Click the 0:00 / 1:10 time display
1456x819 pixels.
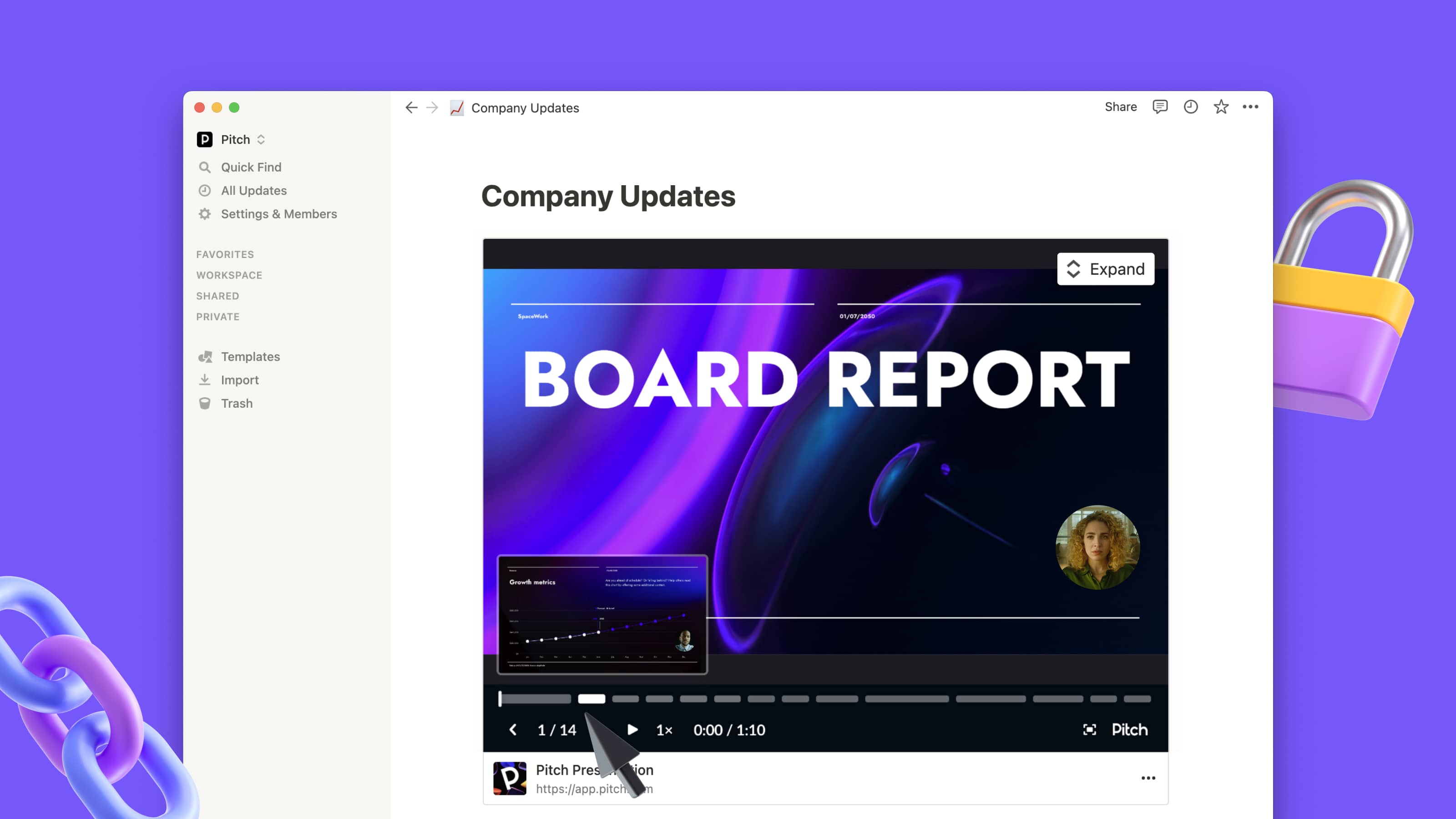729,730
